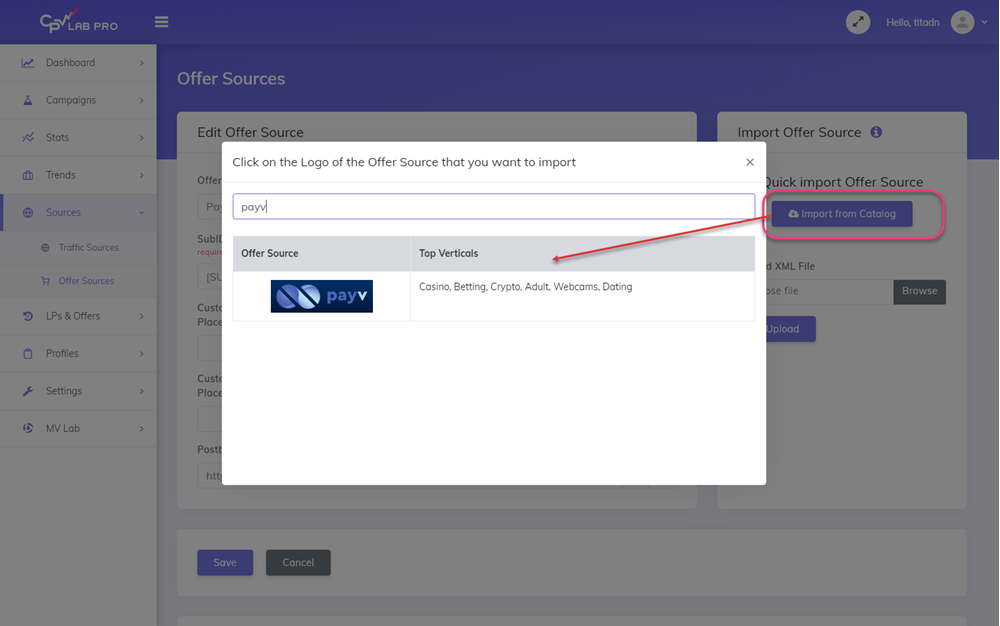Go to Traffic Sources submenu
The image size is (1000, 626).
89,248
